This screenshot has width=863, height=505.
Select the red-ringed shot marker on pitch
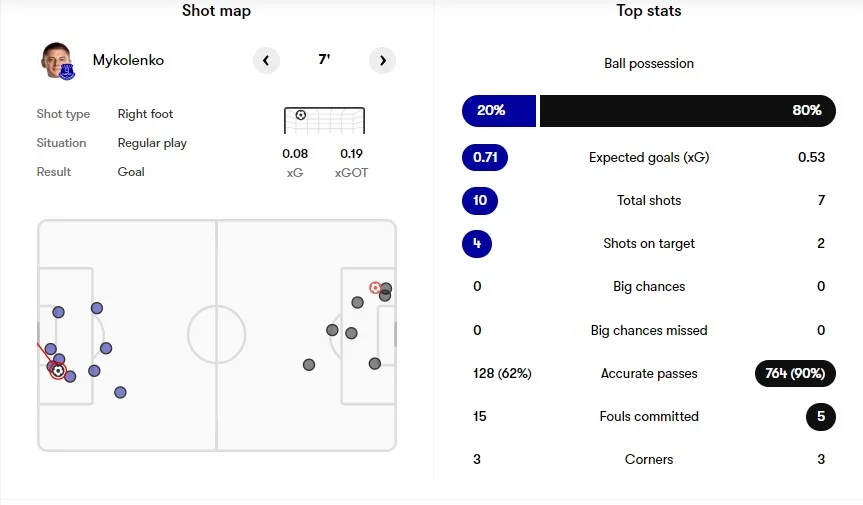(x=375, y=288)
